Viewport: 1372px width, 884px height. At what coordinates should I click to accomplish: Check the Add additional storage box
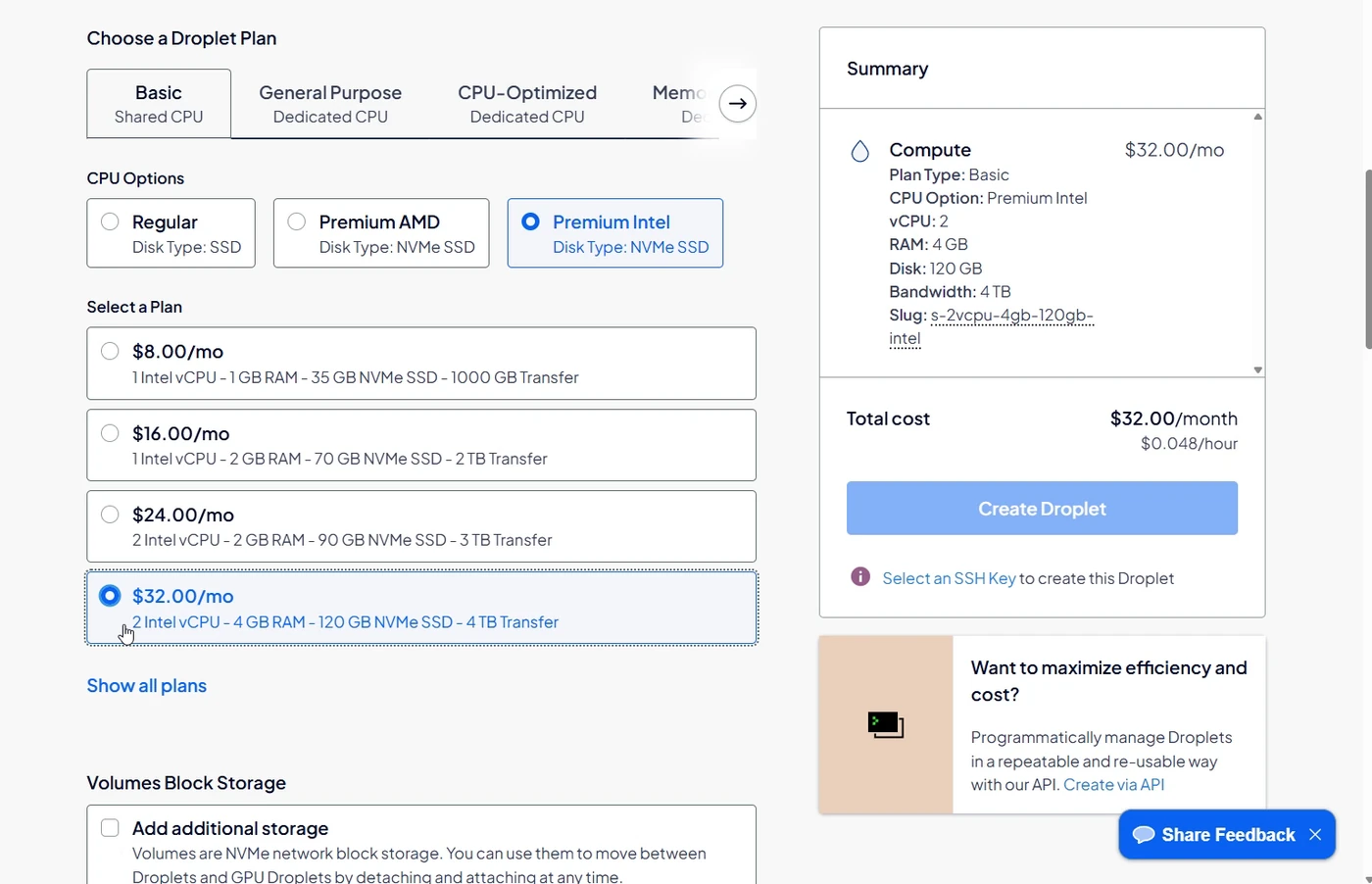point(110,828)
